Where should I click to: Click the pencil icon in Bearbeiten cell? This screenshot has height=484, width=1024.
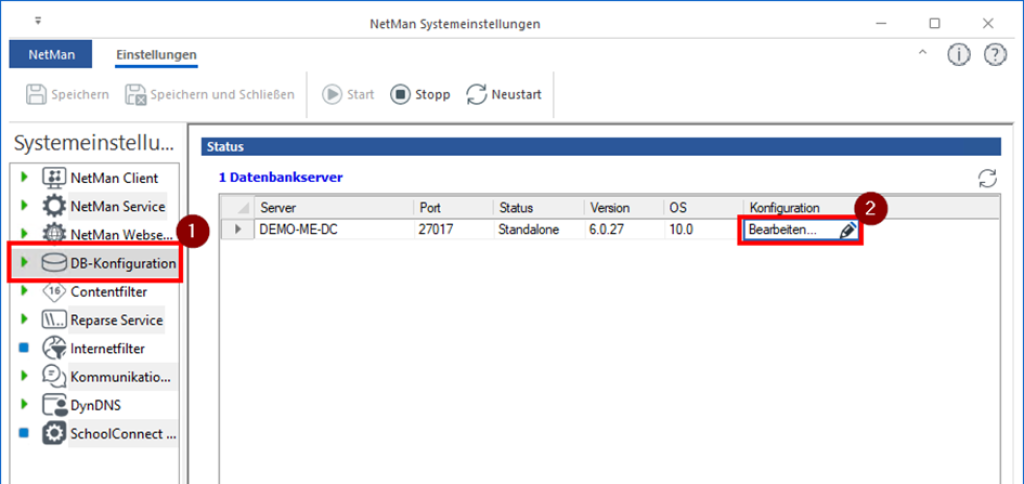pyautogui.click(x=848, y=230)
